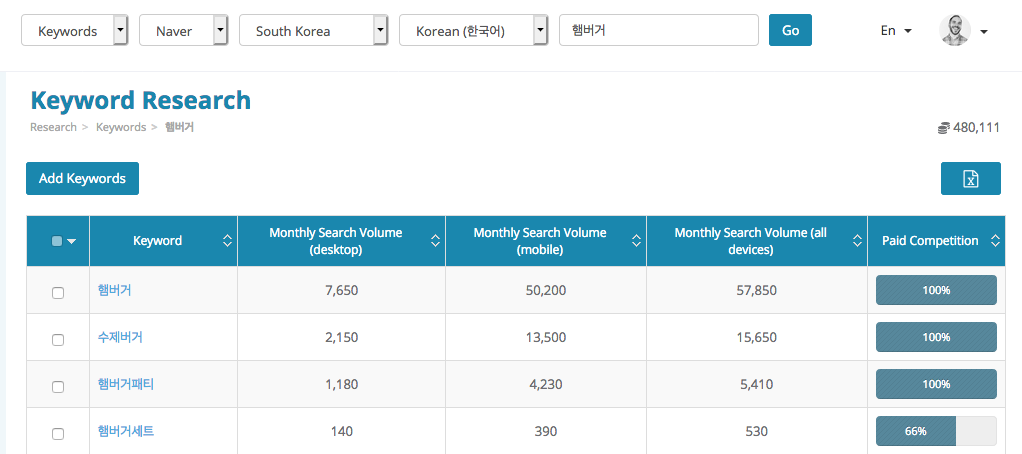1022x454 pixels.
Task: Export results with the Excel icon button
Action: coord(971,178)
